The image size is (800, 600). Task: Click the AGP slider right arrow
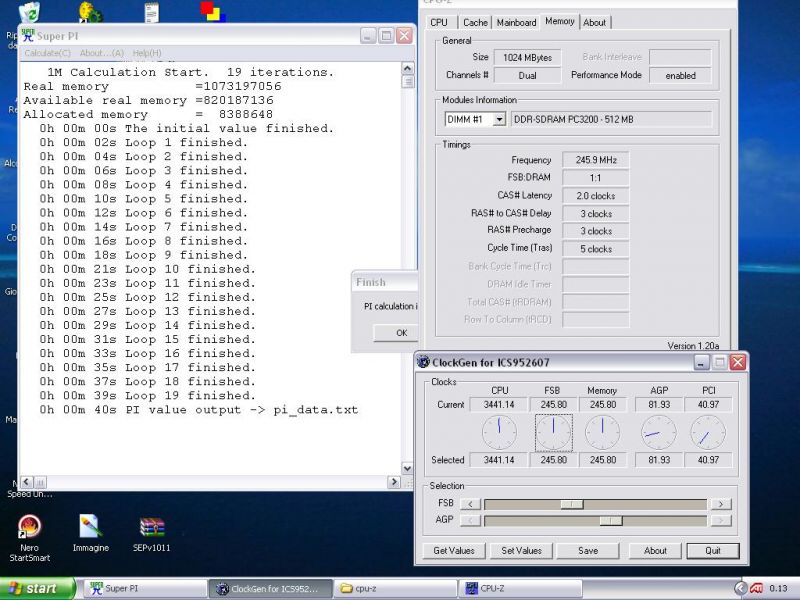720,520
